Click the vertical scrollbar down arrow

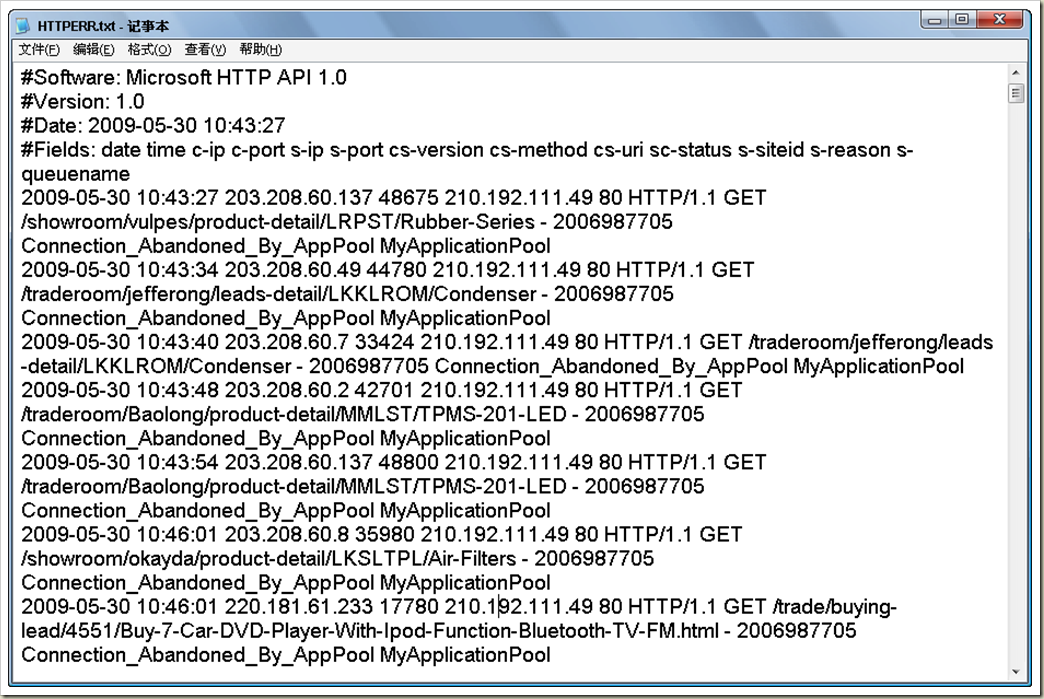[x=1016, y=672]
